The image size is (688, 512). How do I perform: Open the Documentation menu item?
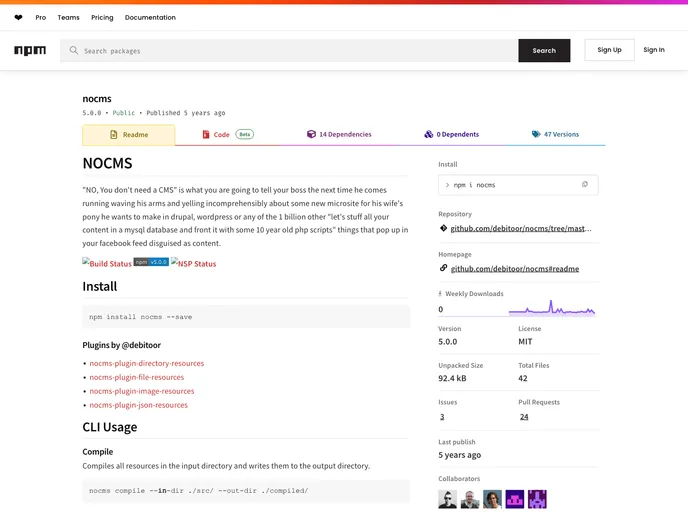150,18
